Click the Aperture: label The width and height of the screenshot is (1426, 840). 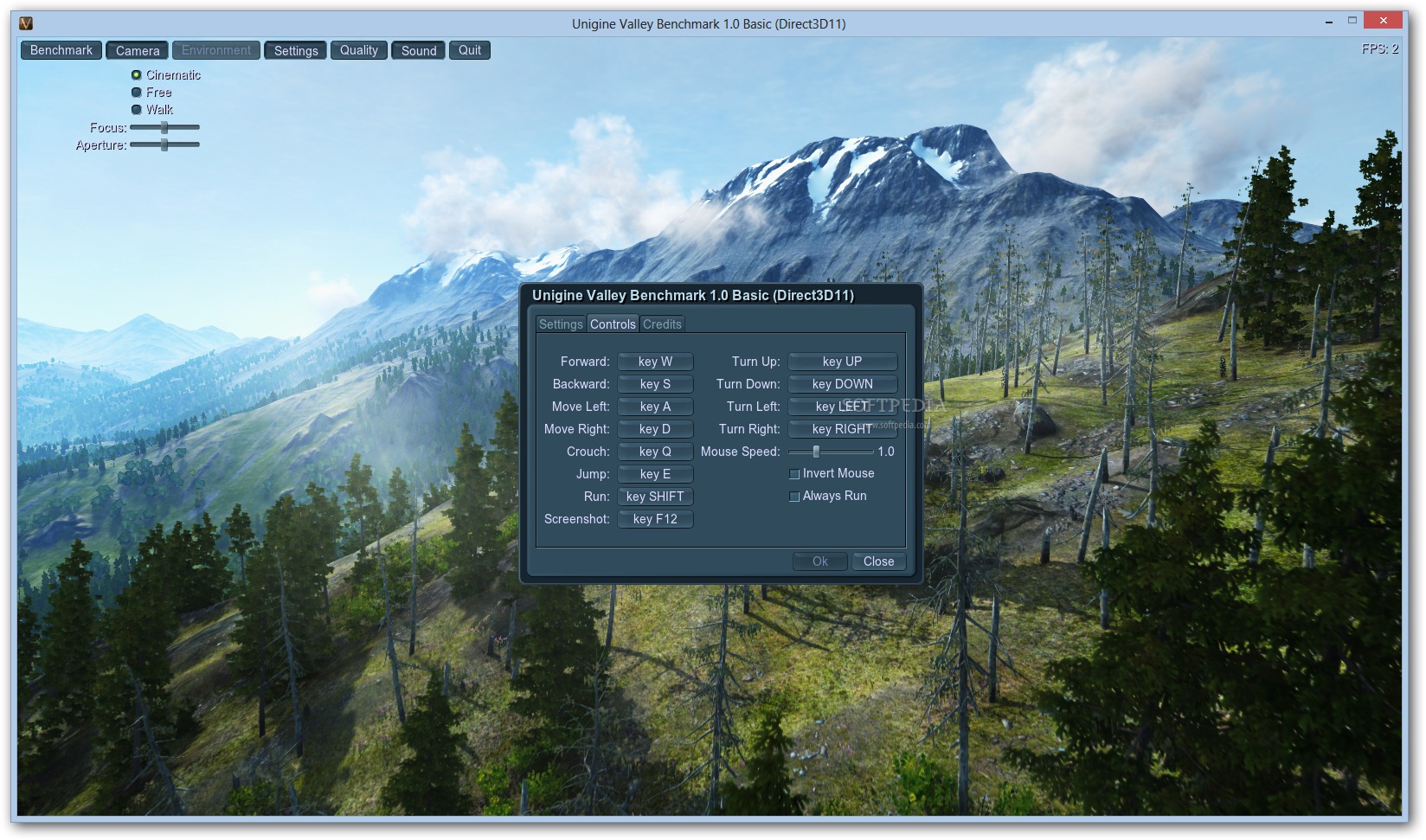[101, 145]
